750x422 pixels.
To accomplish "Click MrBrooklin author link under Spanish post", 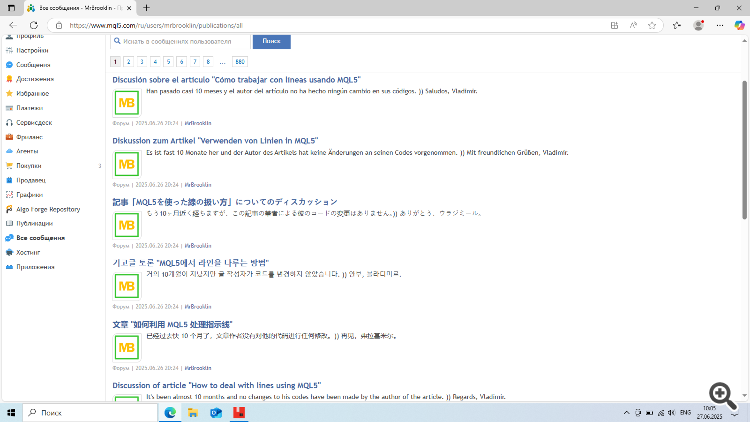I will (x=198, y=123).
